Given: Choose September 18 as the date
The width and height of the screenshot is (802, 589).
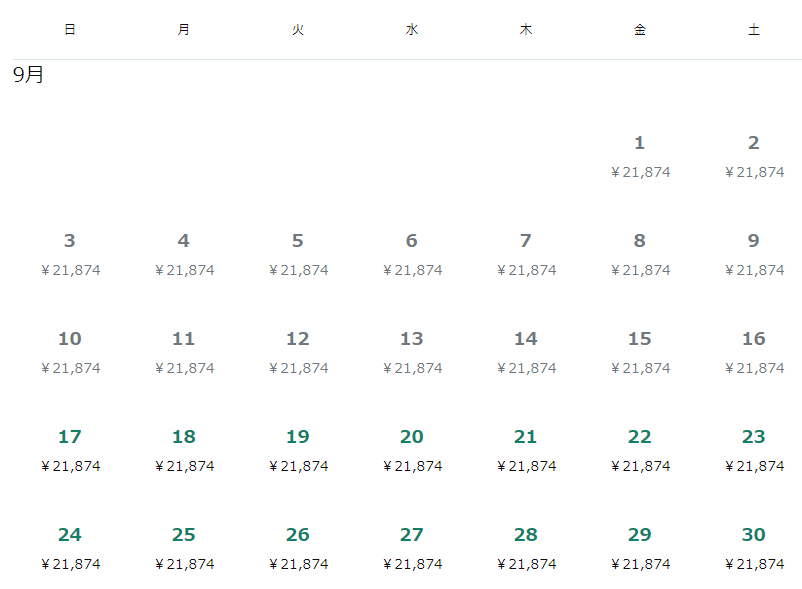Looking at the screenshot, I should [184, 449].
